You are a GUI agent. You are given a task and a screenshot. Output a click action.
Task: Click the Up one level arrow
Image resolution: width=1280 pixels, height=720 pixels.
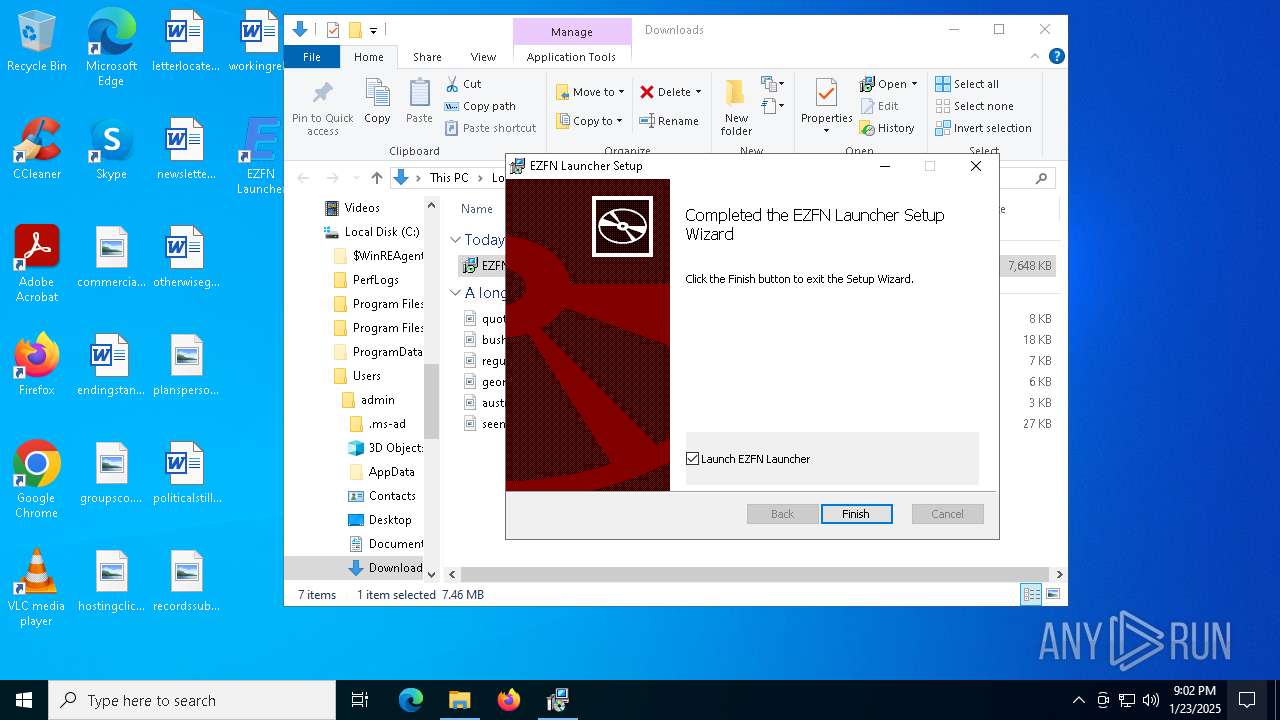click(x=376, y=178)
